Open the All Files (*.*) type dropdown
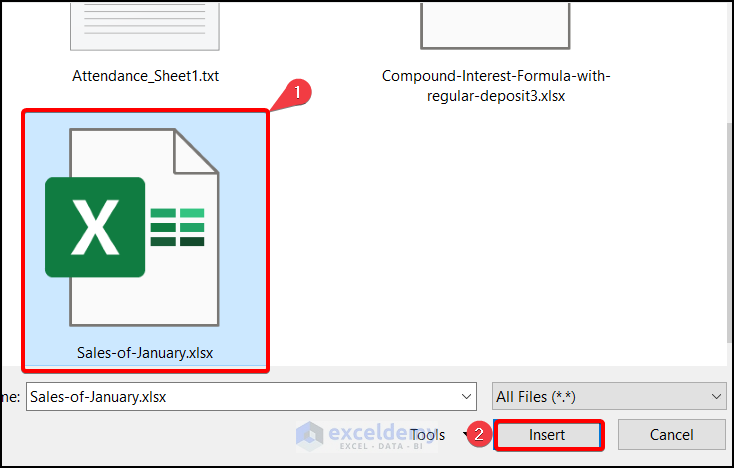Screen dimensions: 734x468 click(609, 397)
